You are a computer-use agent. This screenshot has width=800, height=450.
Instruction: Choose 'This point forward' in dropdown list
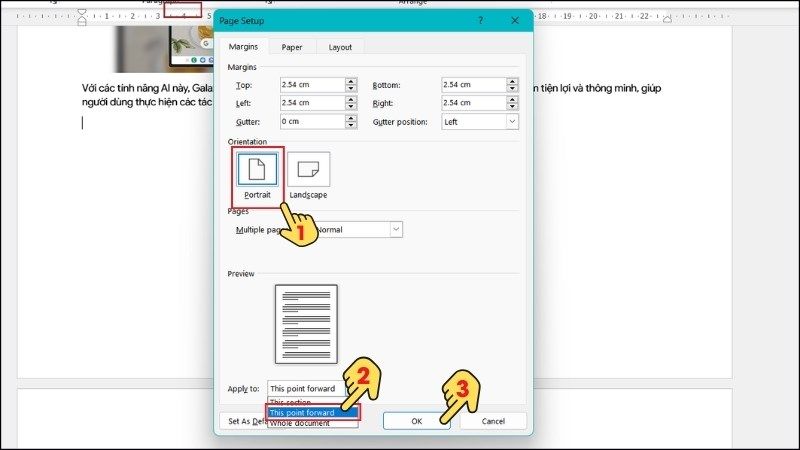point(311,412)
